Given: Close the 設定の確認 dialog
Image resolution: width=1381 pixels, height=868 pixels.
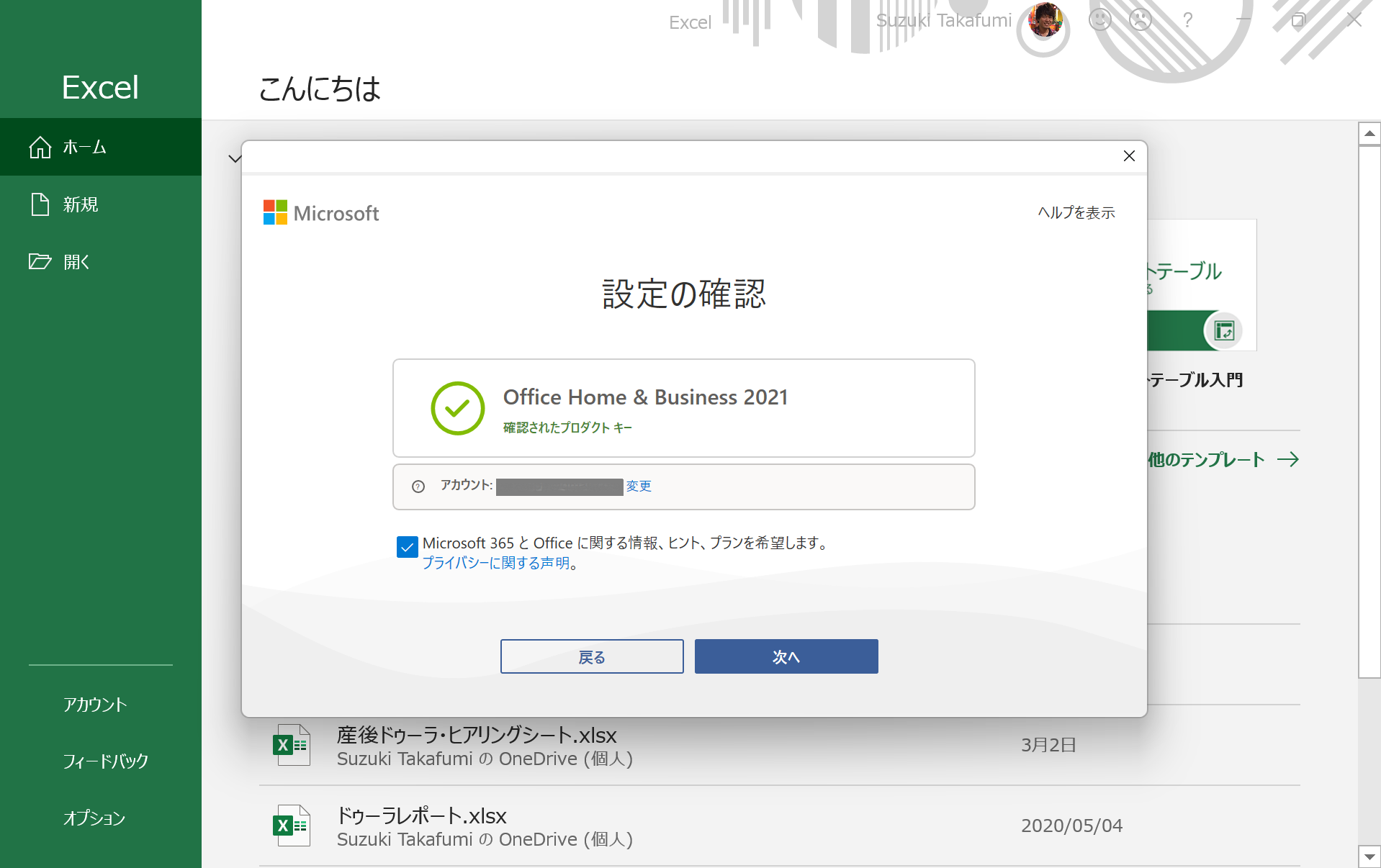Looking at the screenshot, I should 1128,156.
